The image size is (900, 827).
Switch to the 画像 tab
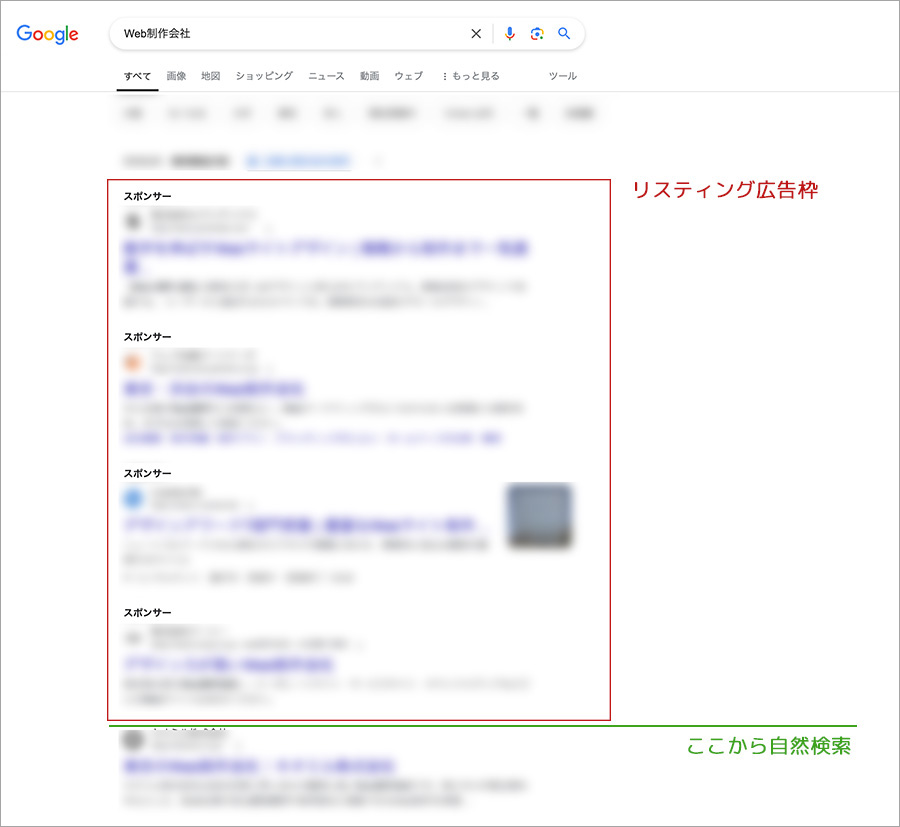pos(176,76)
